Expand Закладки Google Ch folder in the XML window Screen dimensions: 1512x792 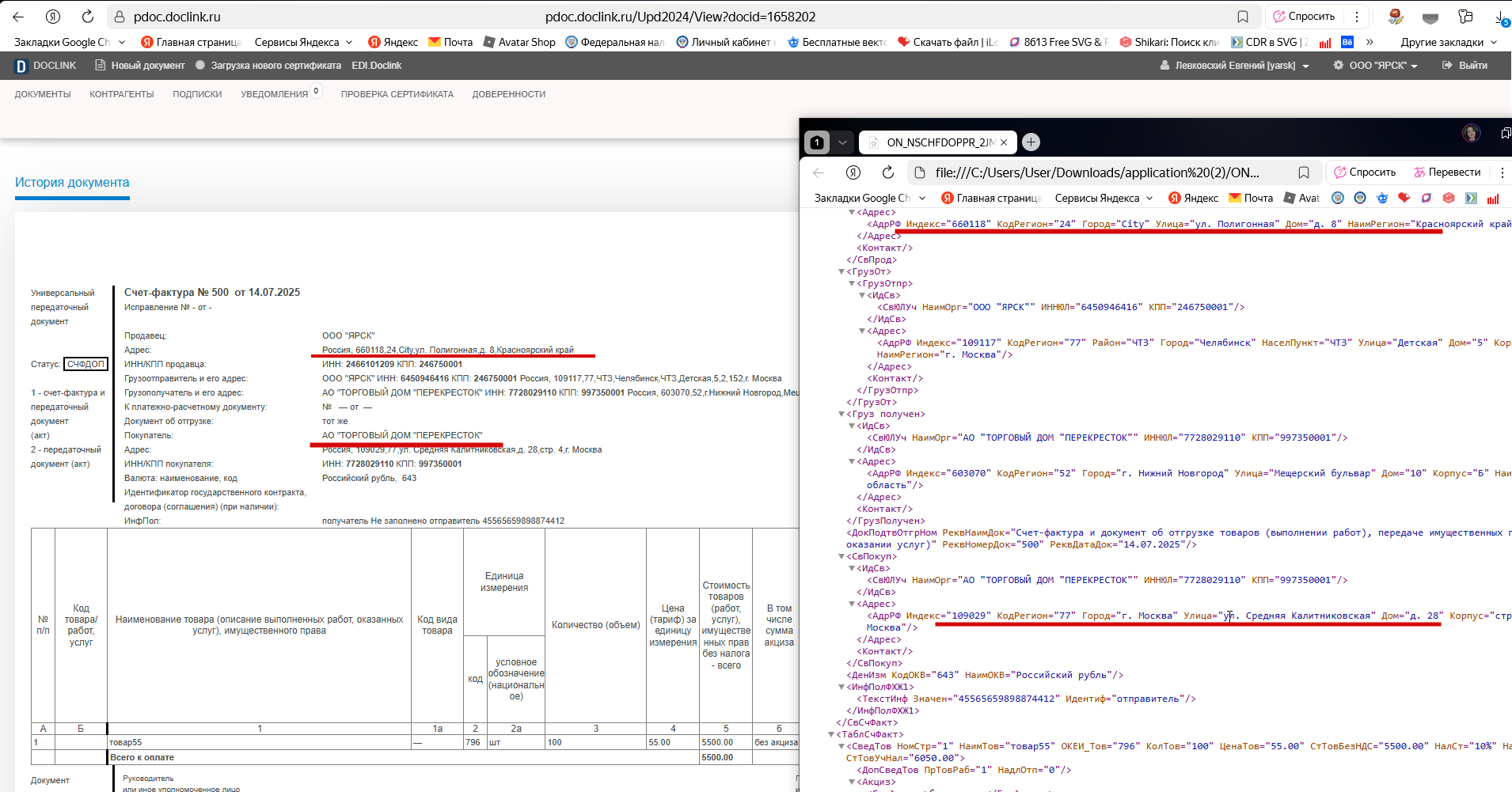pyautogui.click(x=870, y=198)
